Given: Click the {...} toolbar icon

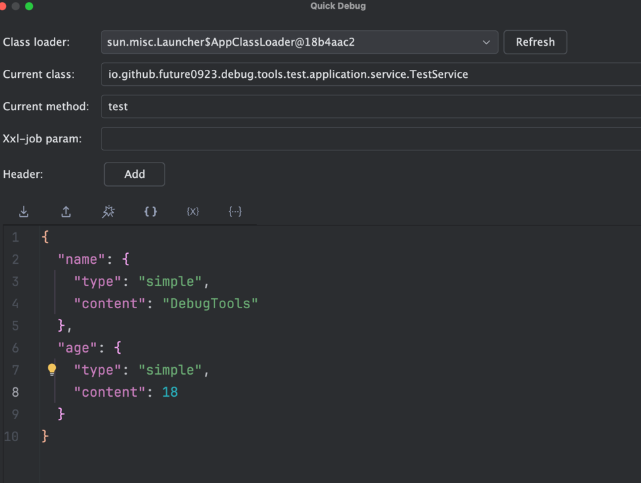Looking at the screenshot, I should [235, 212].
